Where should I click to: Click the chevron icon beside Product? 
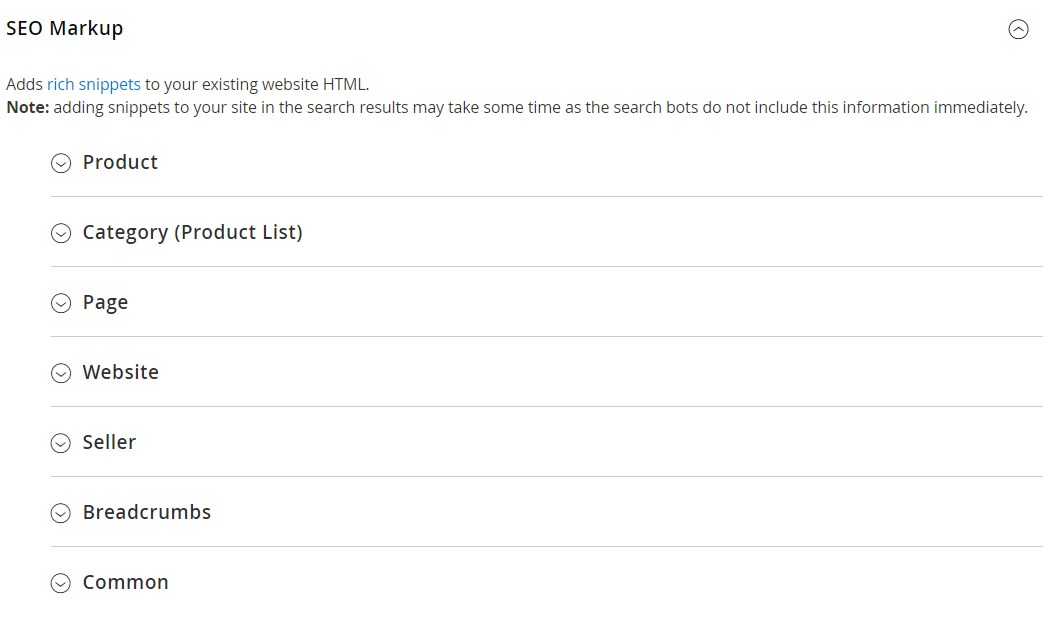(61, 163)
